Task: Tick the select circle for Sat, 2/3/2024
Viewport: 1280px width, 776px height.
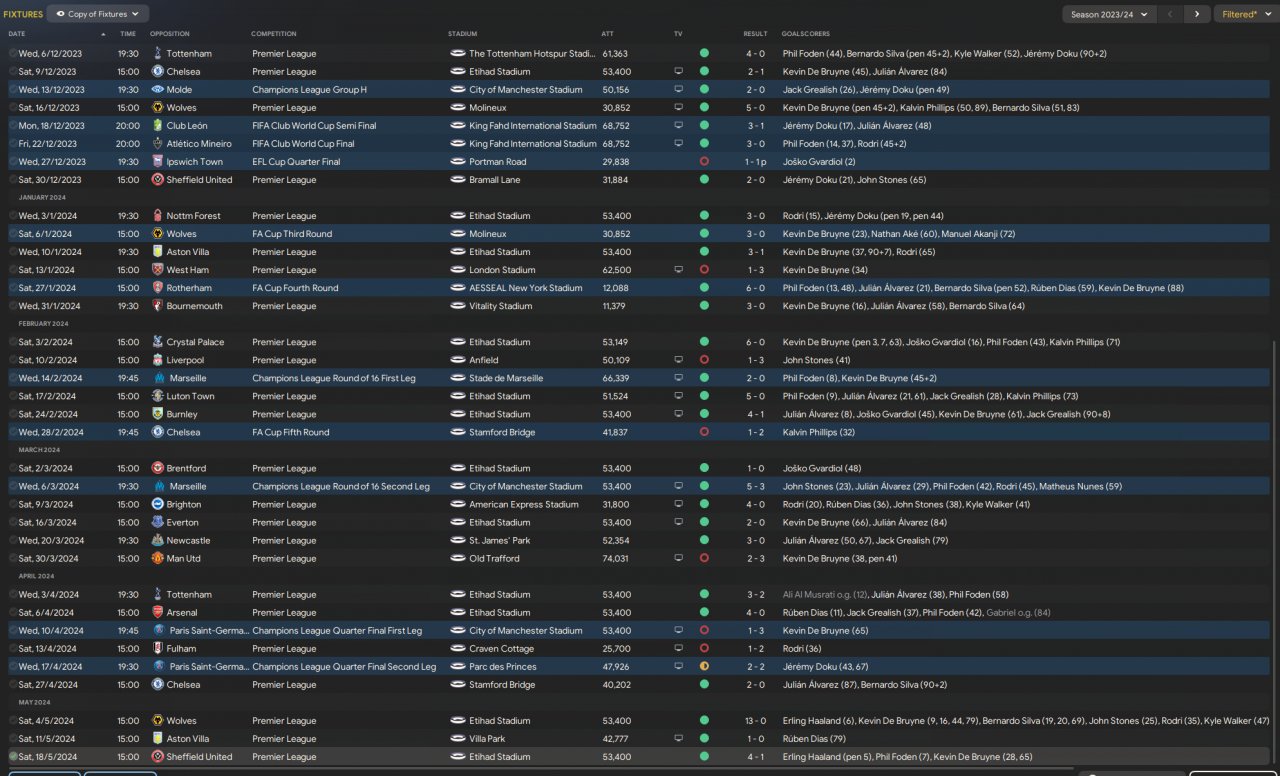Action: coord(13,468)
